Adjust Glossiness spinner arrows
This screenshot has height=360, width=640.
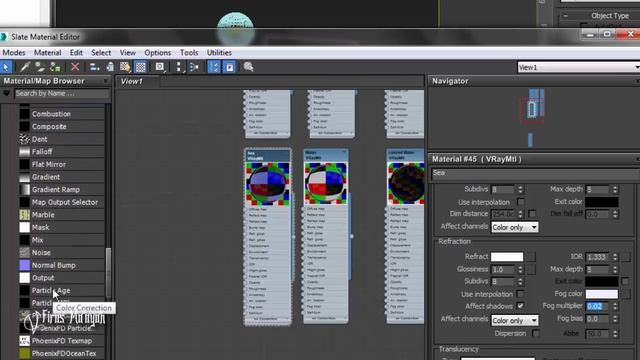coord(520,270)
